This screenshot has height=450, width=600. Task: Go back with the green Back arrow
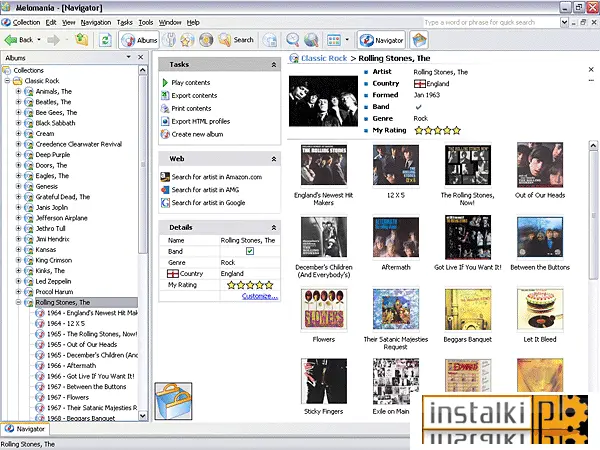click(19, 40)
